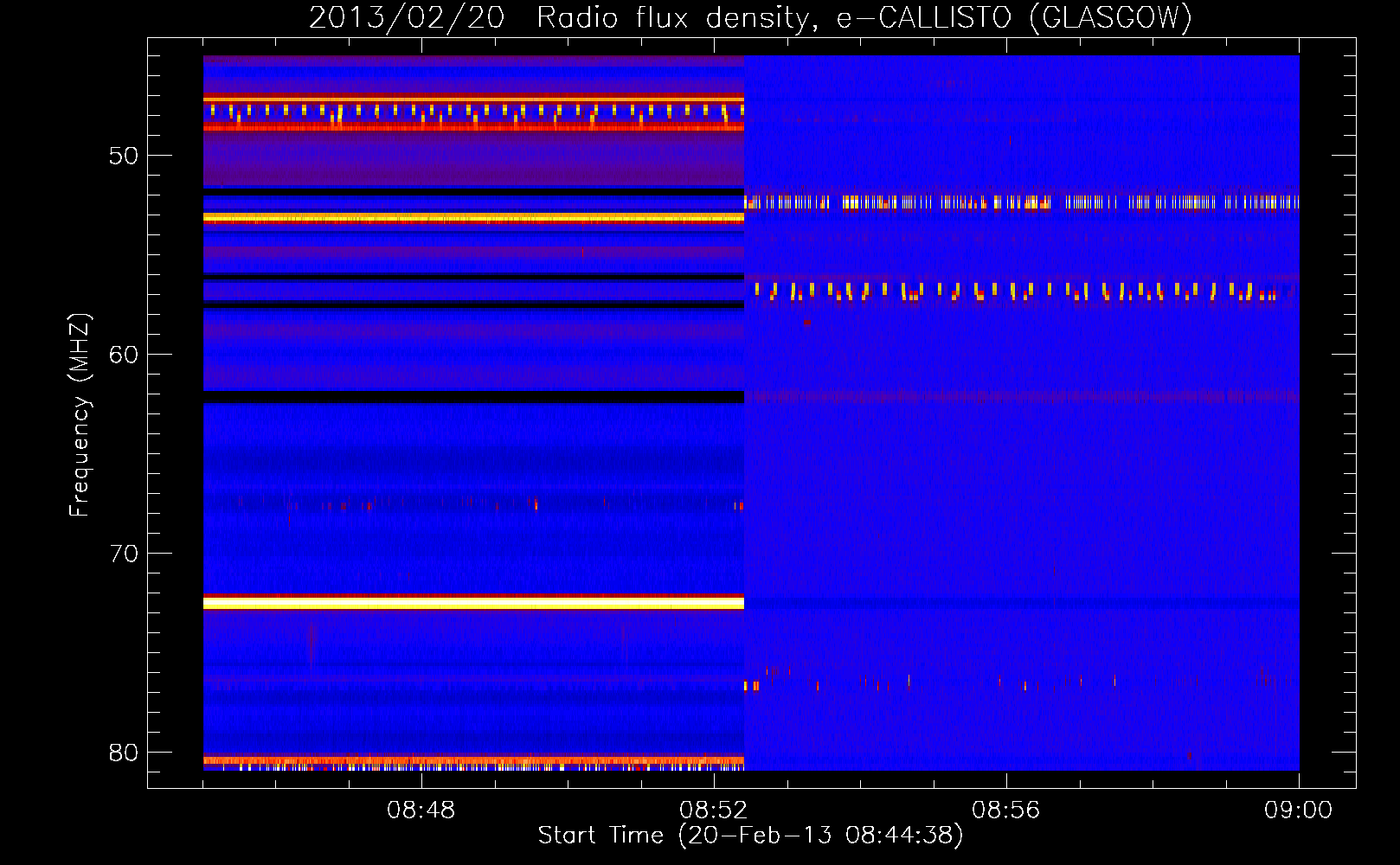This screenshot has height=865, width=1400.
Task: Click the "Start Time (20-Feb-13 08:44:38)" axis label
Action: coord(750,836)
